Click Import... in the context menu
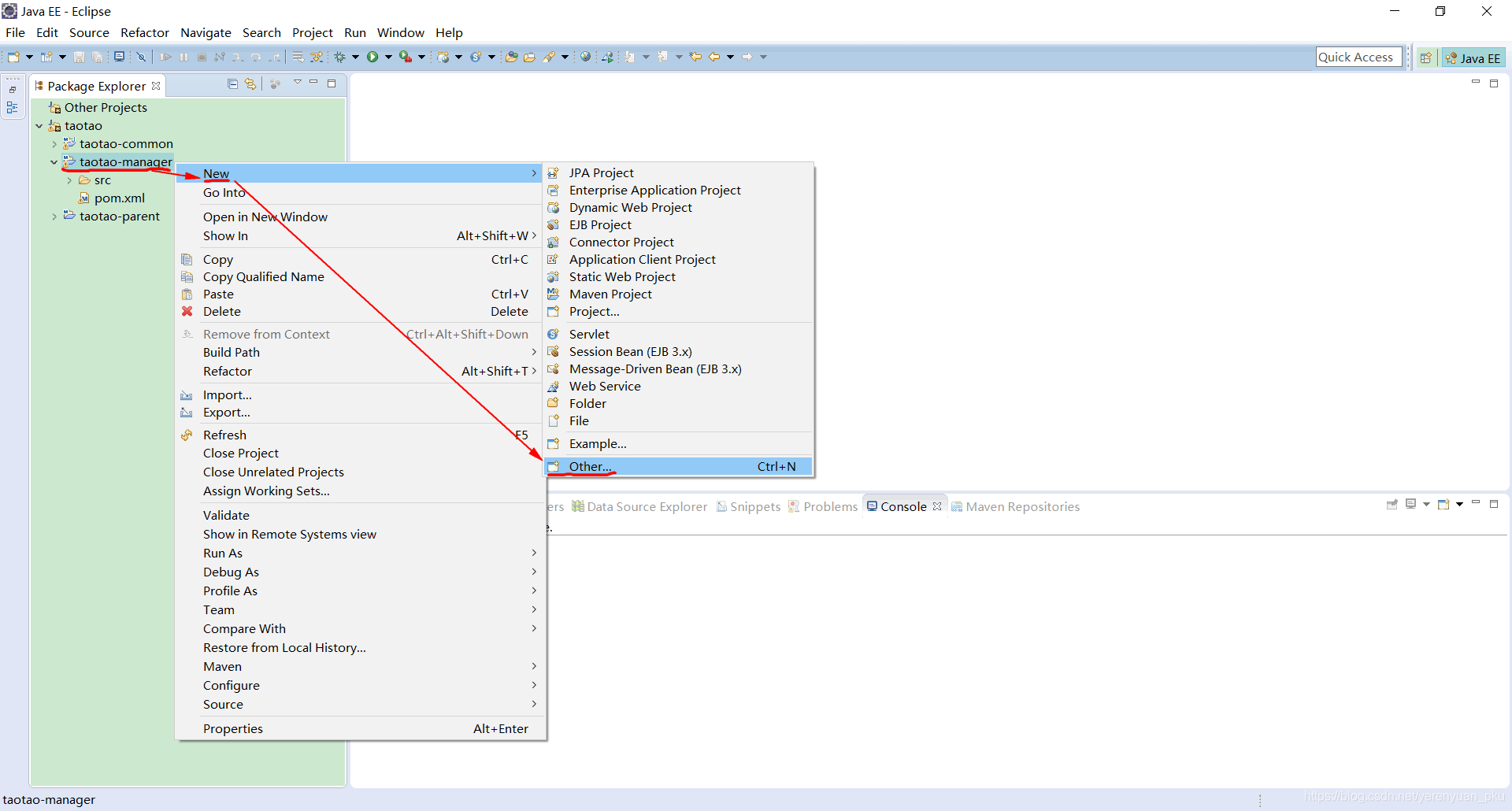The width and height of the screenshot is (1512, 811). pos(361,394)
